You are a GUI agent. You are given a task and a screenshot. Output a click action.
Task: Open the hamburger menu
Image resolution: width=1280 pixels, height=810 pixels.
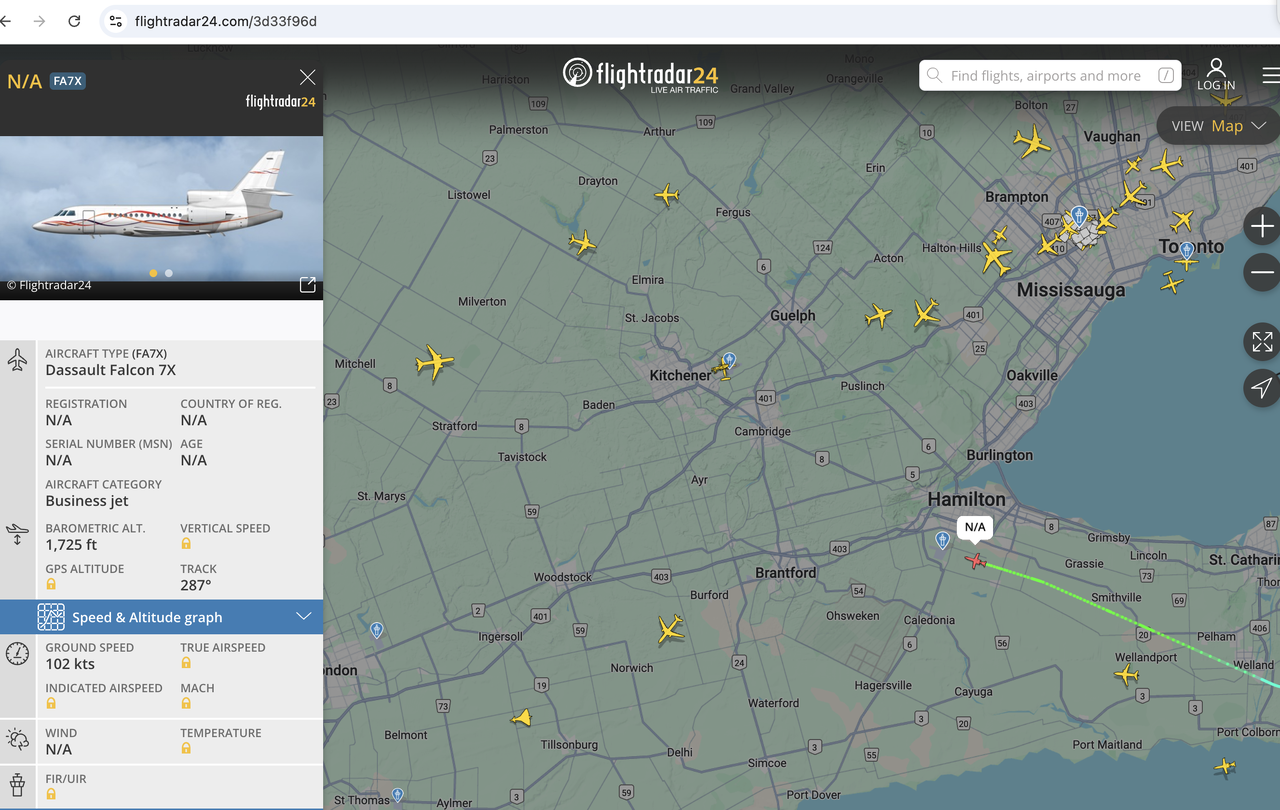click(1270, 75)
